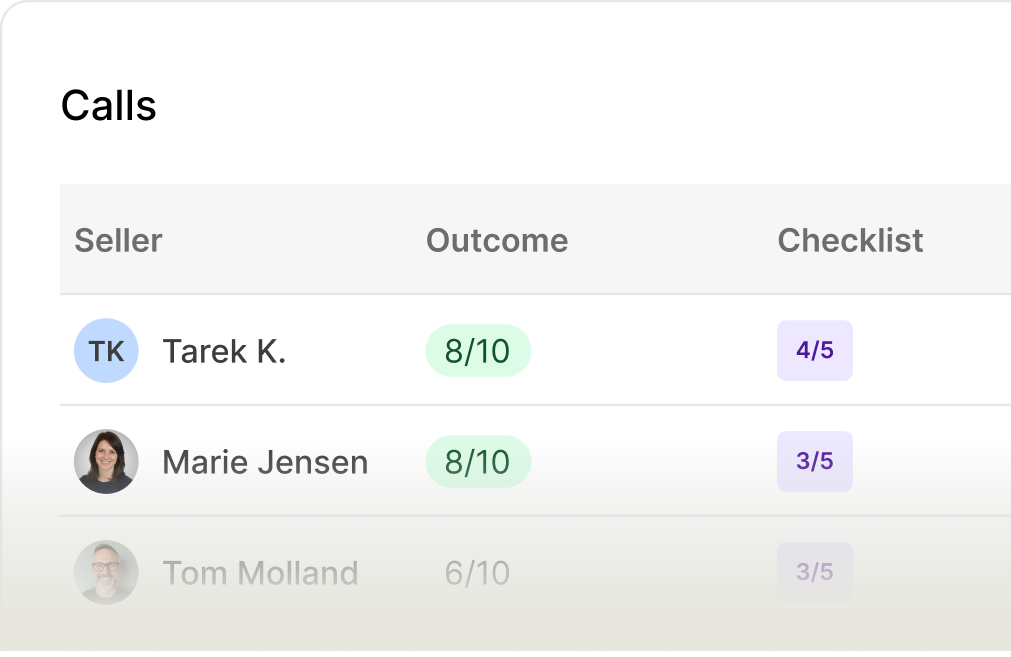This screenshot has width=1011, height=657.
Task: Click the Calls heading
Action: coord(109,105)
